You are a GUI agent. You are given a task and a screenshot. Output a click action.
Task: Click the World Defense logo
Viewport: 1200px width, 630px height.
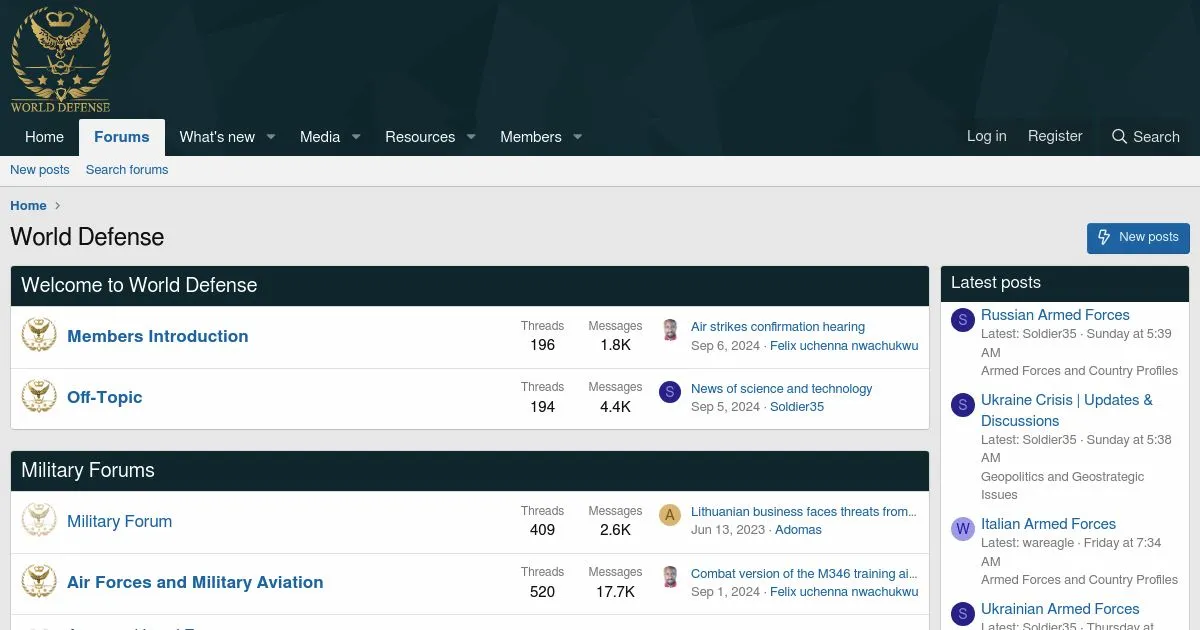point(60,59)
